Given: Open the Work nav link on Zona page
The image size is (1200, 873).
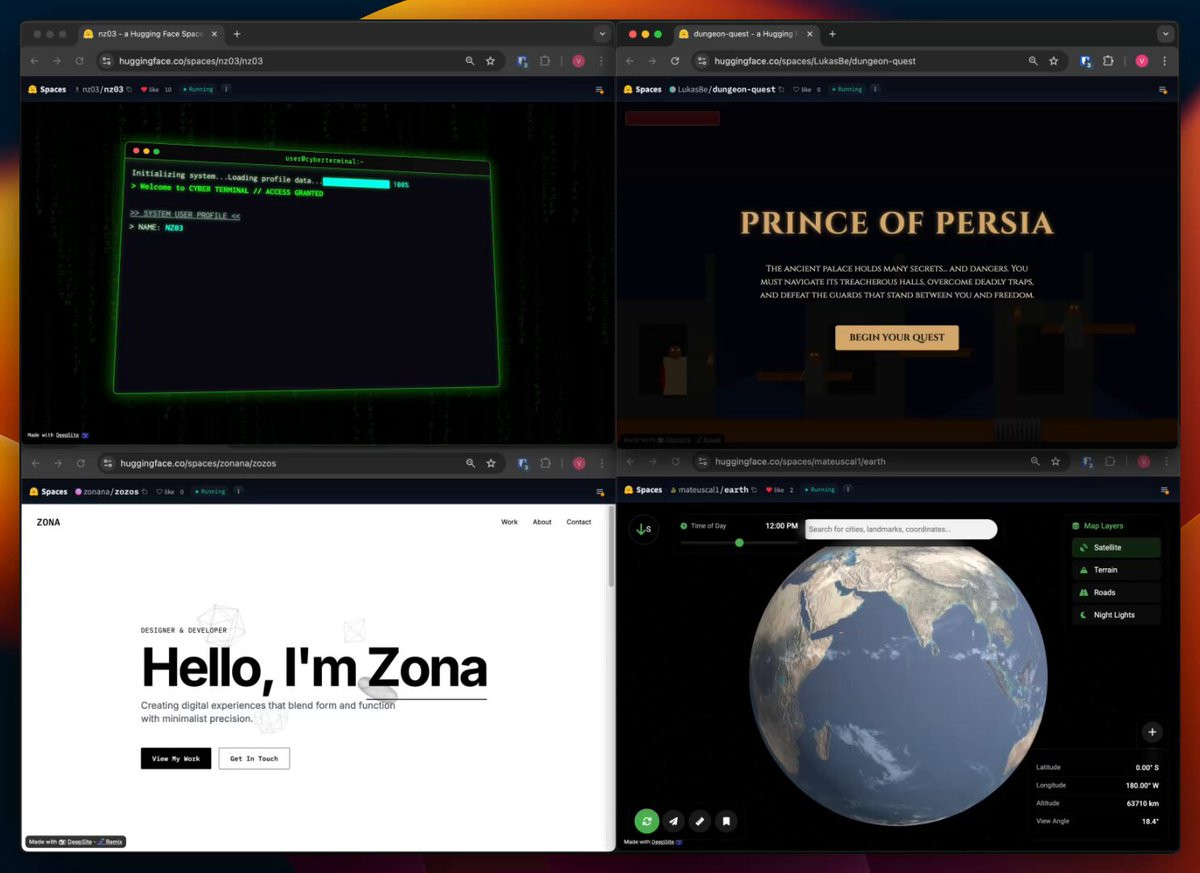Looking at the screenshot, I should 510,522.
